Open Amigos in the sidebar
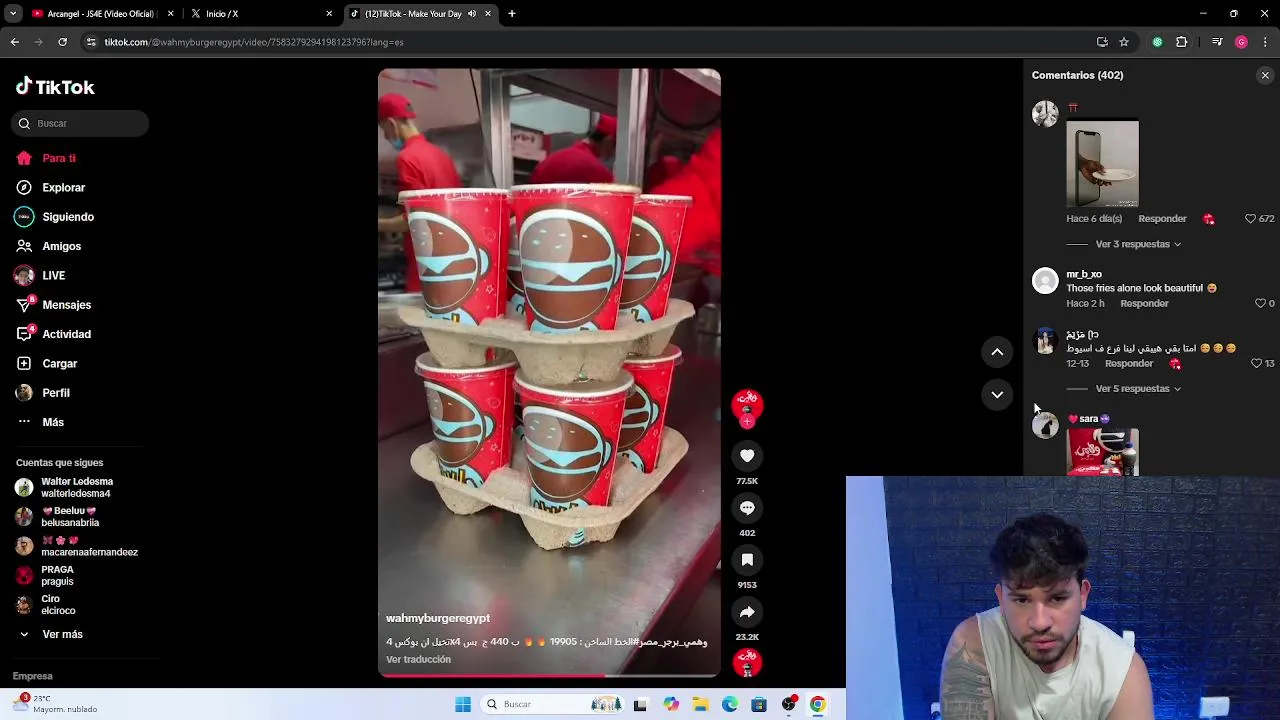Image resolution: width=1280 pixels, height=720 pixels. [x=61, y=246]
